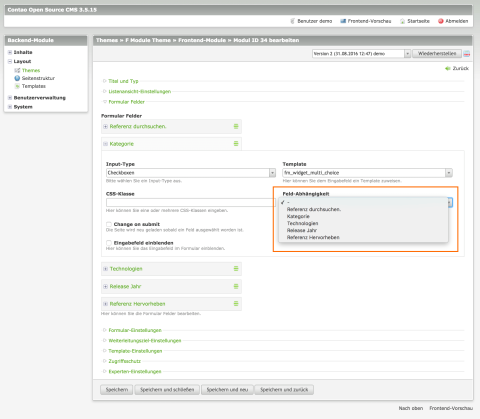The height and width of the screenshot is (419, 480).
Task: Click the Speichern button
Action: click(x=117, y=390)
